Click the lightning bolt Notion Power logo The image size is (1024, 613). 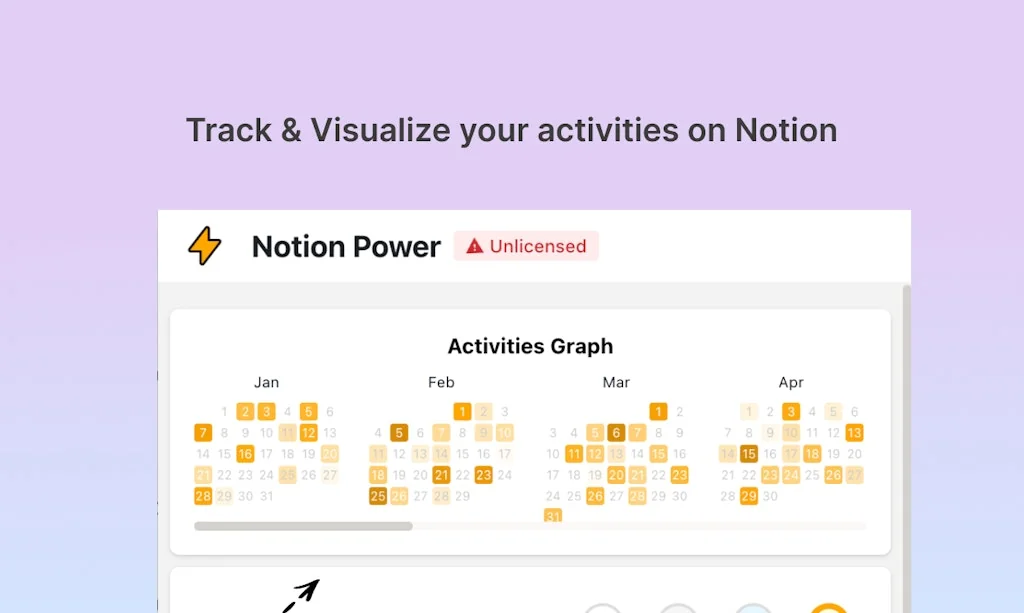pyautogui.click(x=204, y=246)
